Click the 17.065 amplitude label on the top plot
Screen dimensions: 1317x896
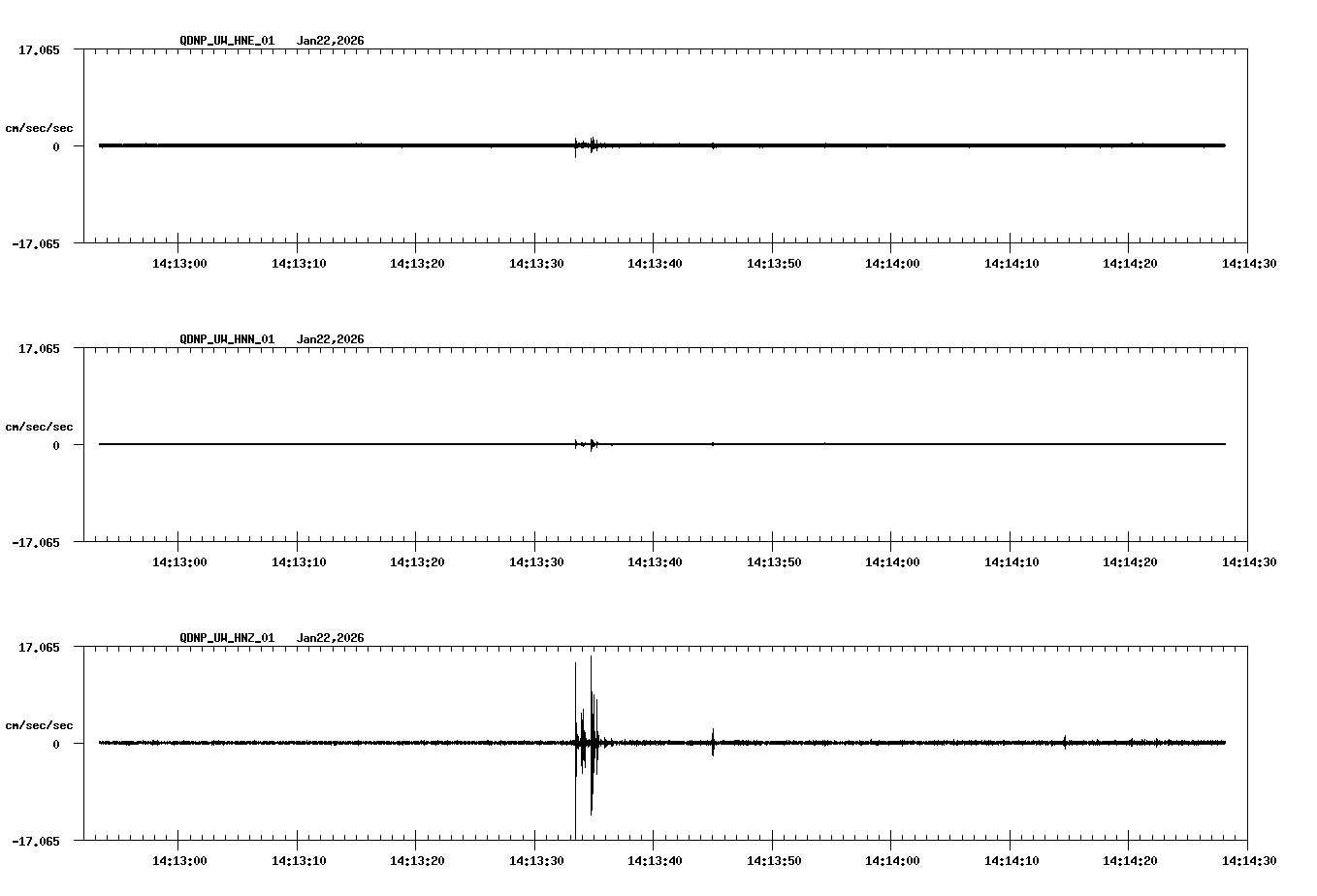pyautogui.click(x=37, y=49)
